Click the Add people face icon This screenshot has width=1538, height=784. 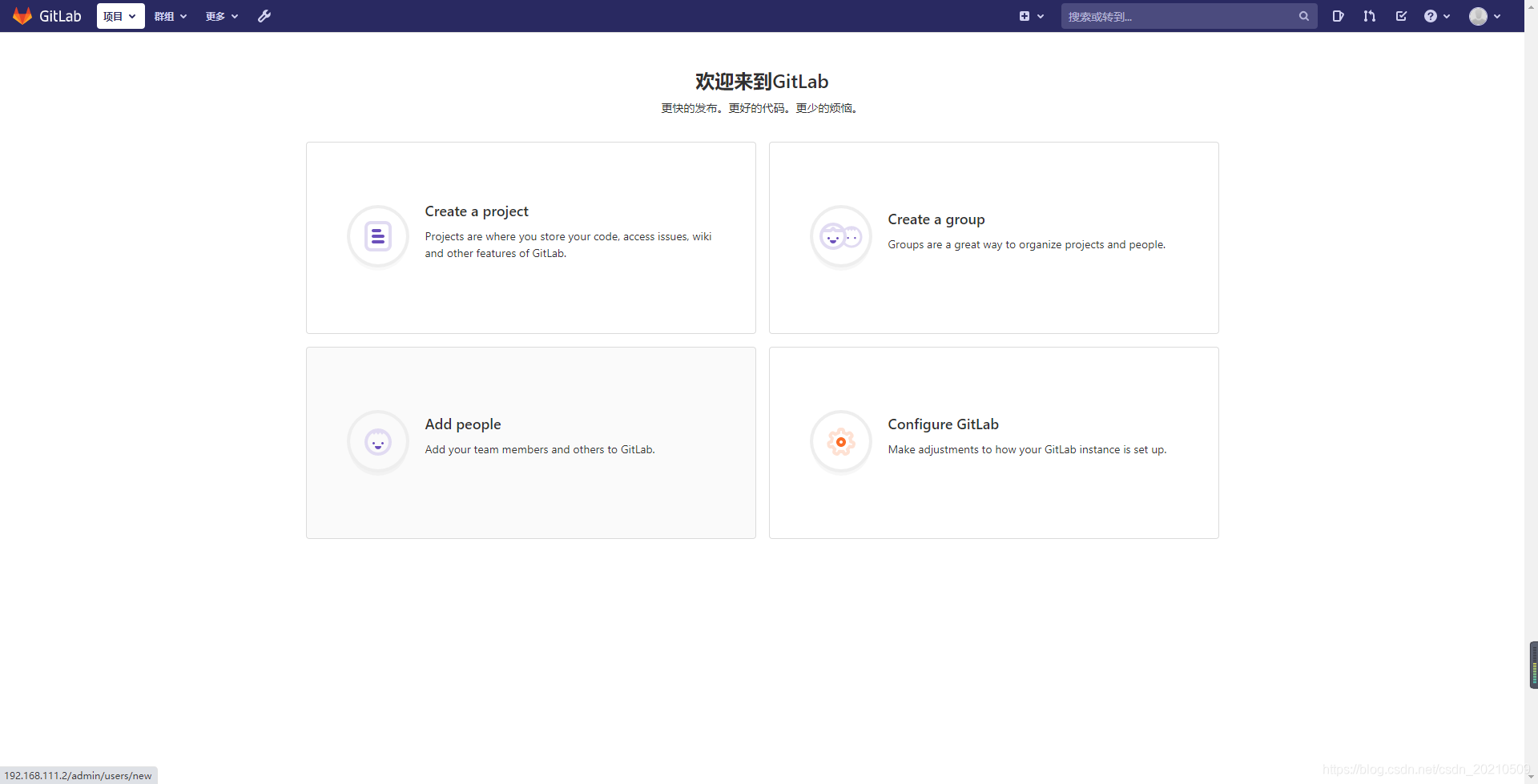pyautogui.click(x=378, y=441)
